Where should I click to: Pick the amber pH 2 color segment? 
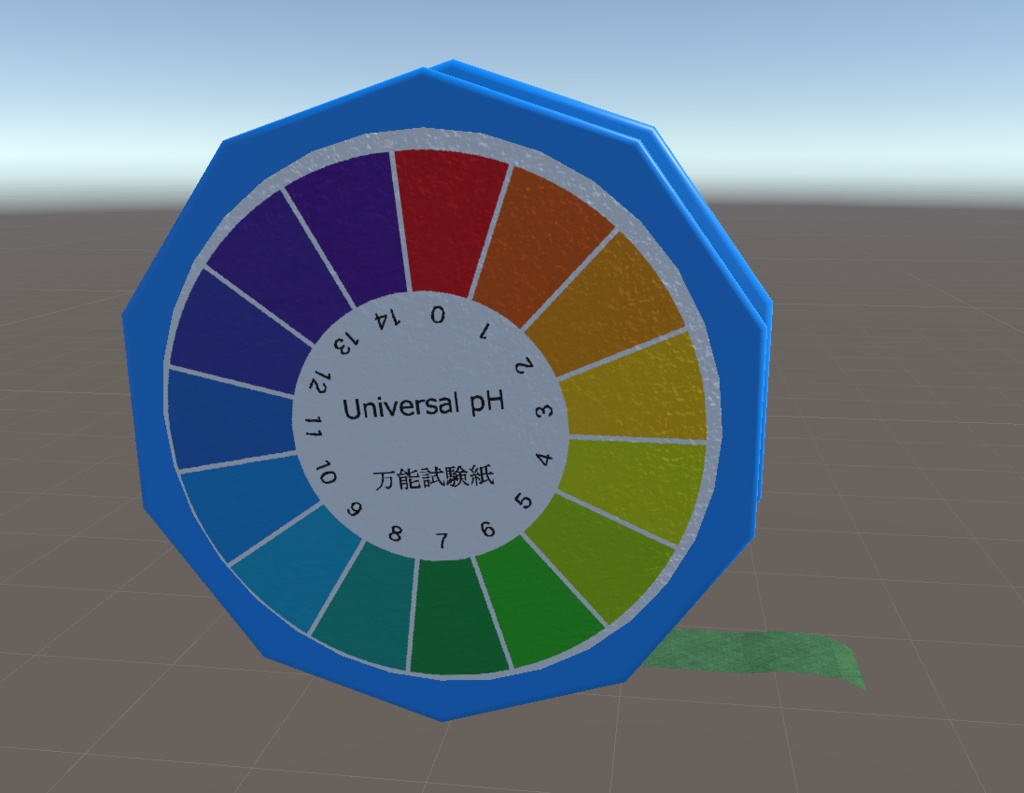[x=604, y=304]
